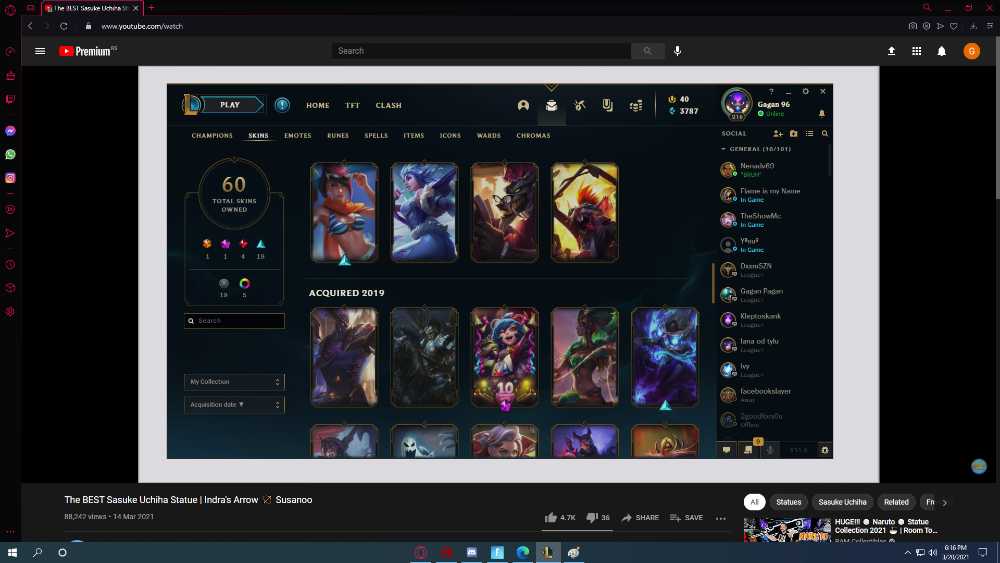Screen dimensions: 1000x563
Task: Open Instagram in the Opera sidebar
Action: tap(10, 178)
